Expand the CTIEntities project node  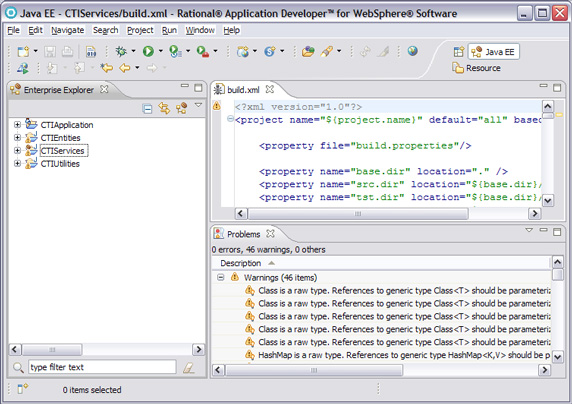[x=17, y=138]
